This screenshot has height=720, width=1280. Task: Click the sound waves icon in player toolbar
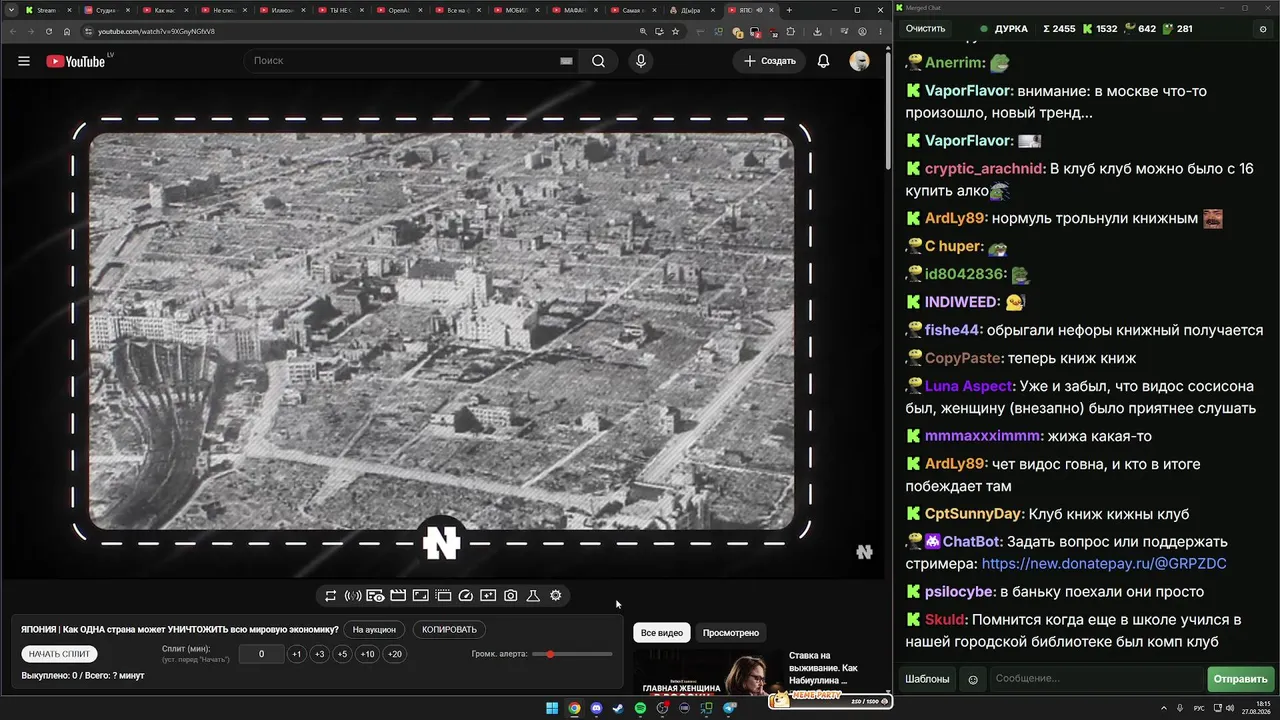[353, 596]
